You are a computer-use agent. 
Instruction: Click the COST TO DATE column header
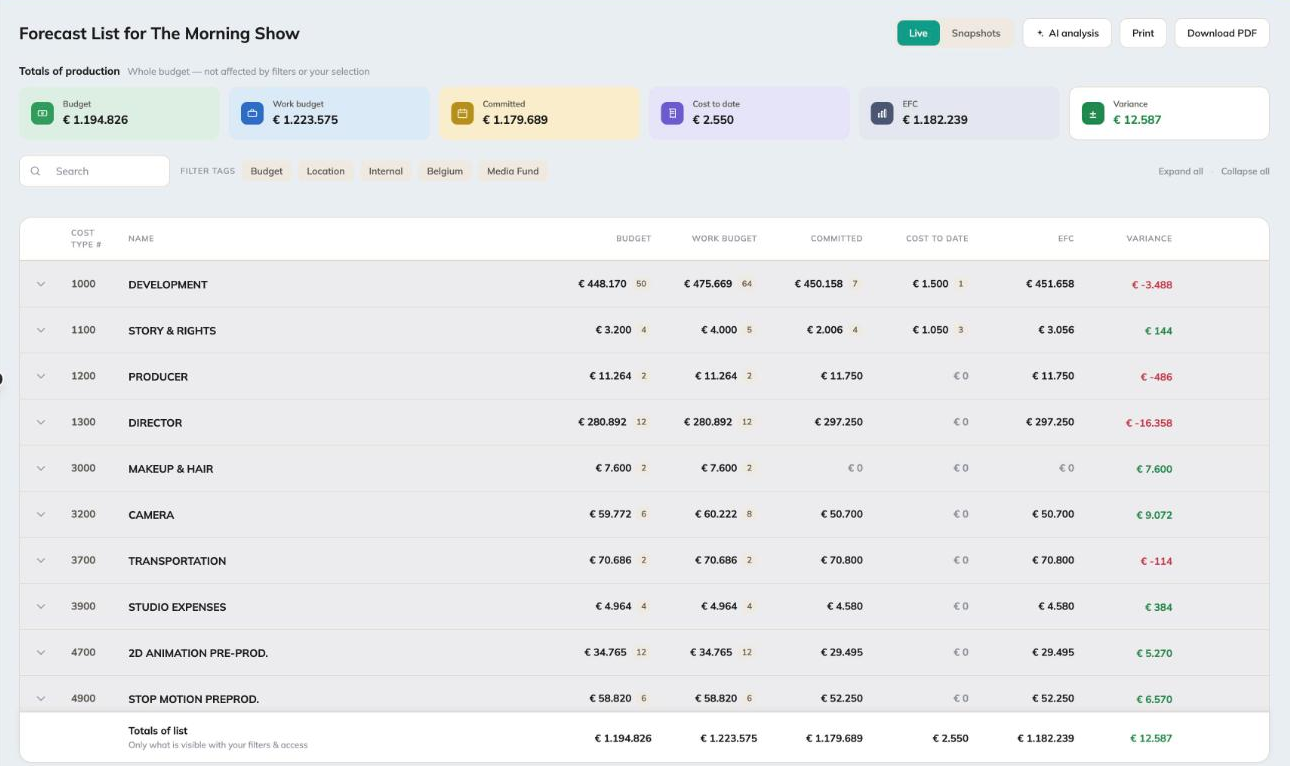coord(937,239)
